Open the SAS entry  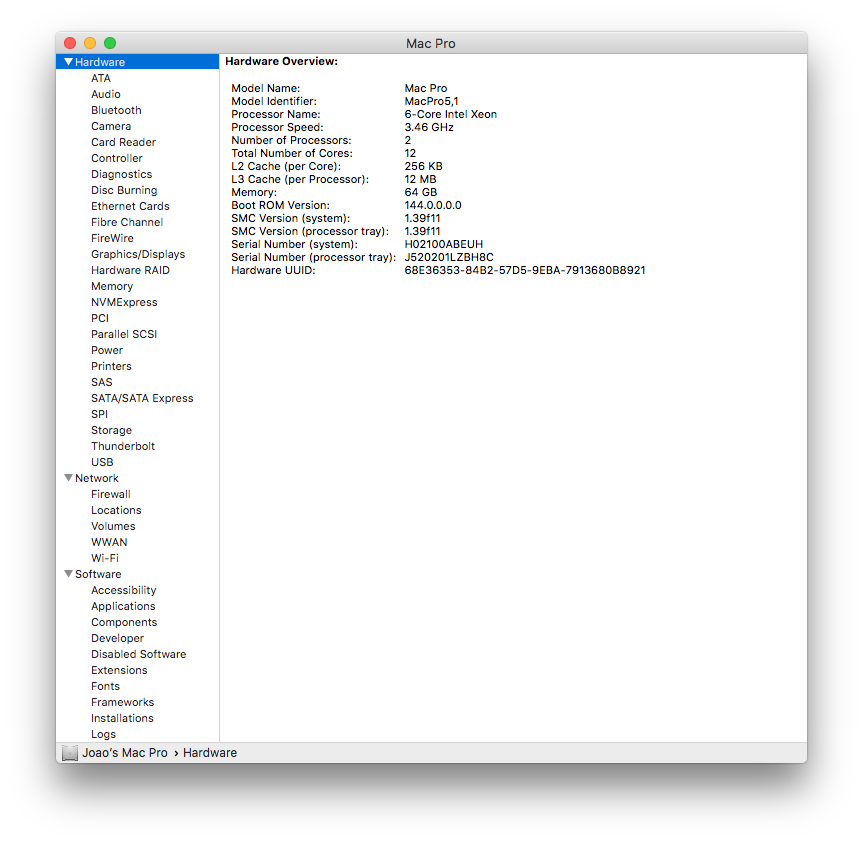101,381
